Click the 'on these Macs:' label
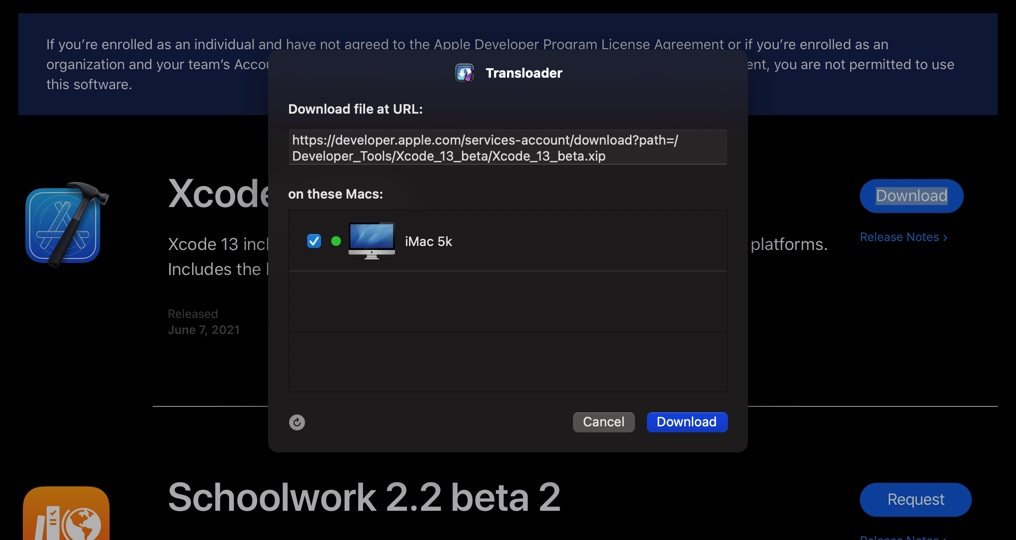Viewport: 1016px width, 540px height. tap(336, 194)
